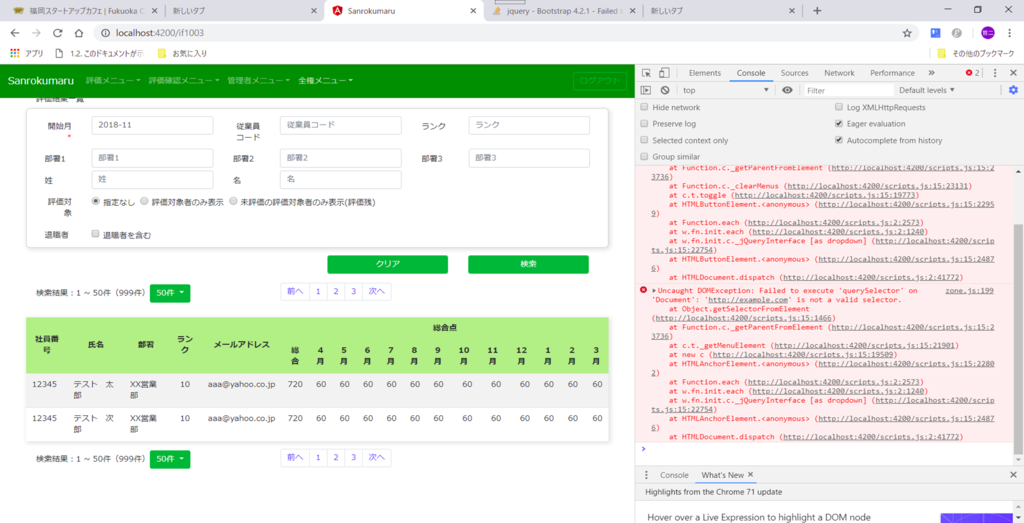Image resolution: width=1024 pixels, height=523 pixels.
Task: Open console settings gear icon
Action: coord(1013,90)
